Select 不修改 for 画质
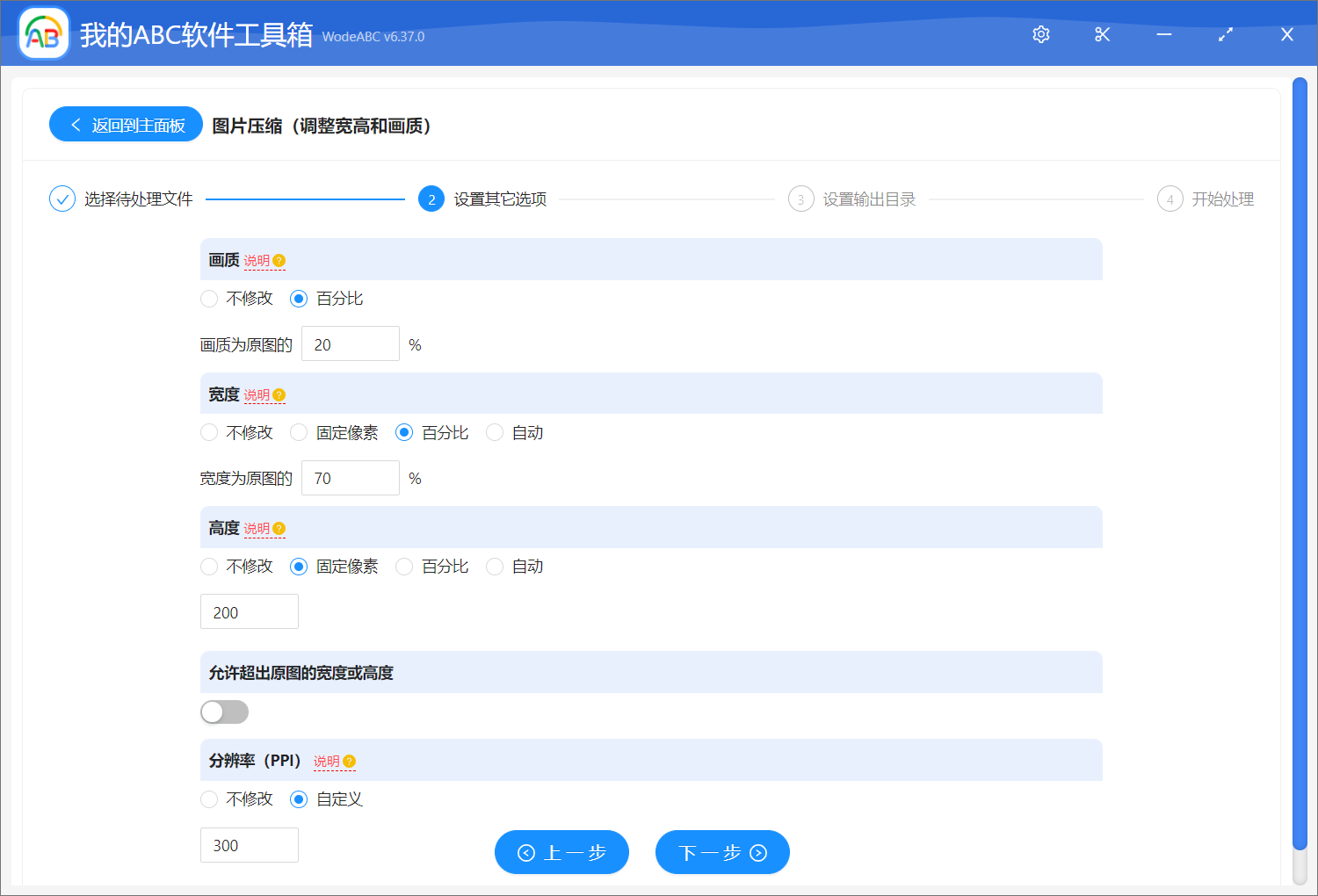1318x896 pixels. click(209, 299)
